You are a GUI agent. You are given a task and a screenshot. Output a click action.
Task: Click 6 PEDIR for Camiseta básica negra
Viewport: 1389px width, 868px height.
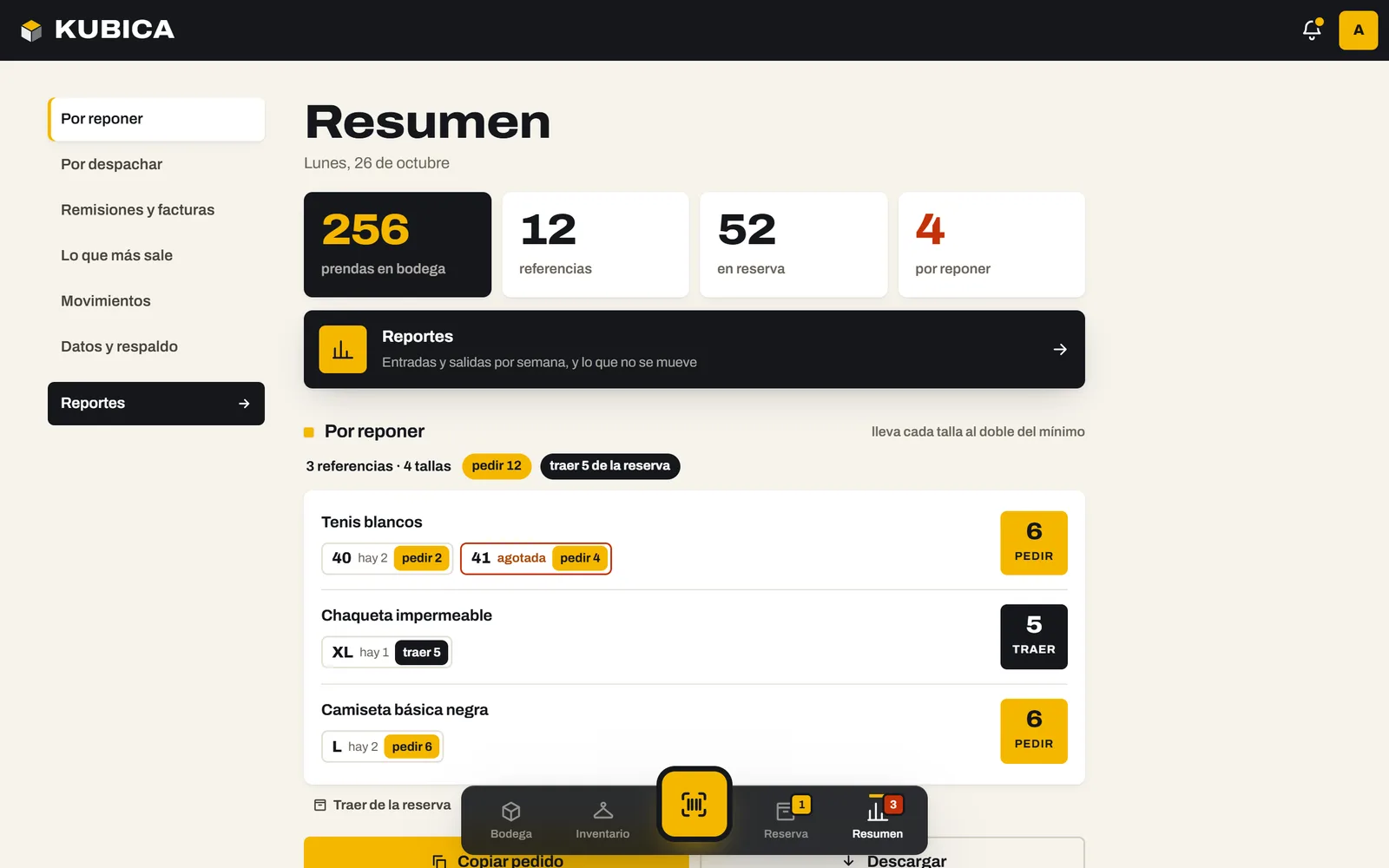click(x=1034, y=731)
